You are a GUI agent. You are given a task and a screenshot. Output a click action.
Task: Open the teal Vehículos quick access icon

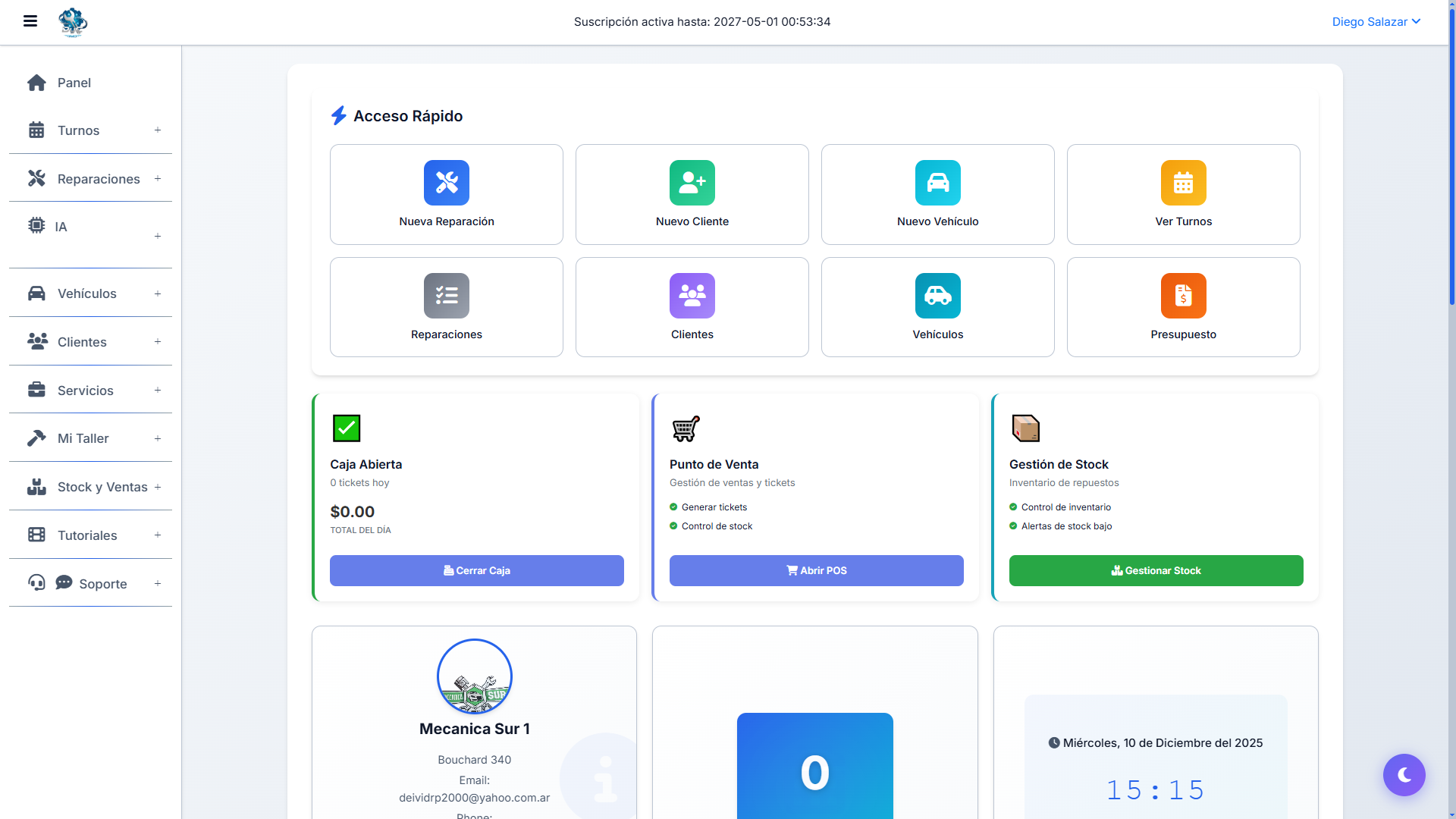[x=937, y=296]
